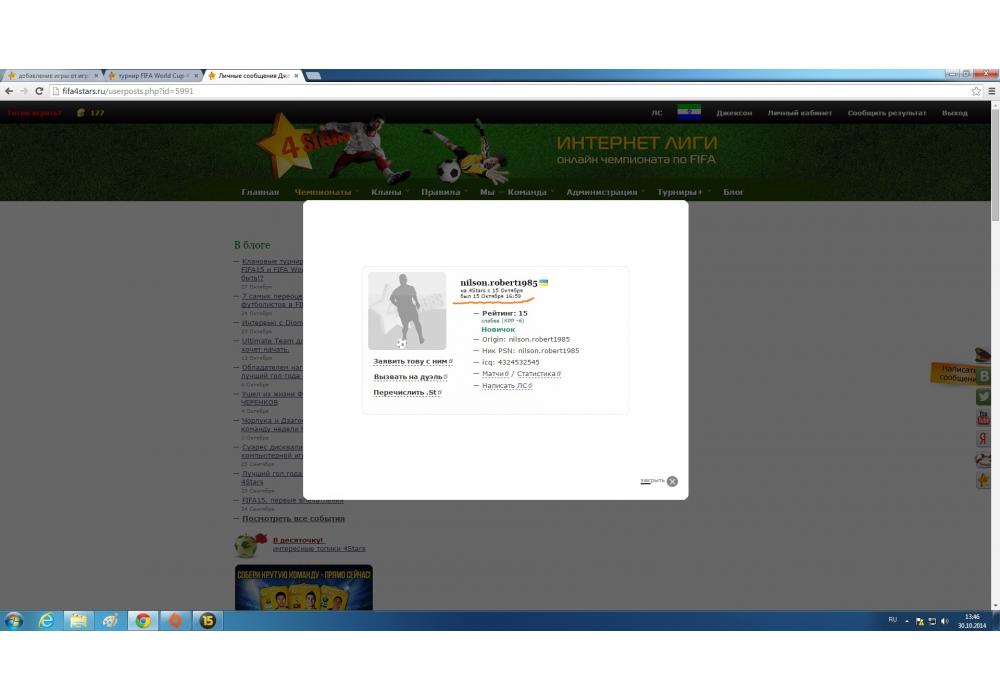The width and height of the screenshot is (1000, 700).
Task: Open Chrome from the taskbar
Action: (143, 620)
